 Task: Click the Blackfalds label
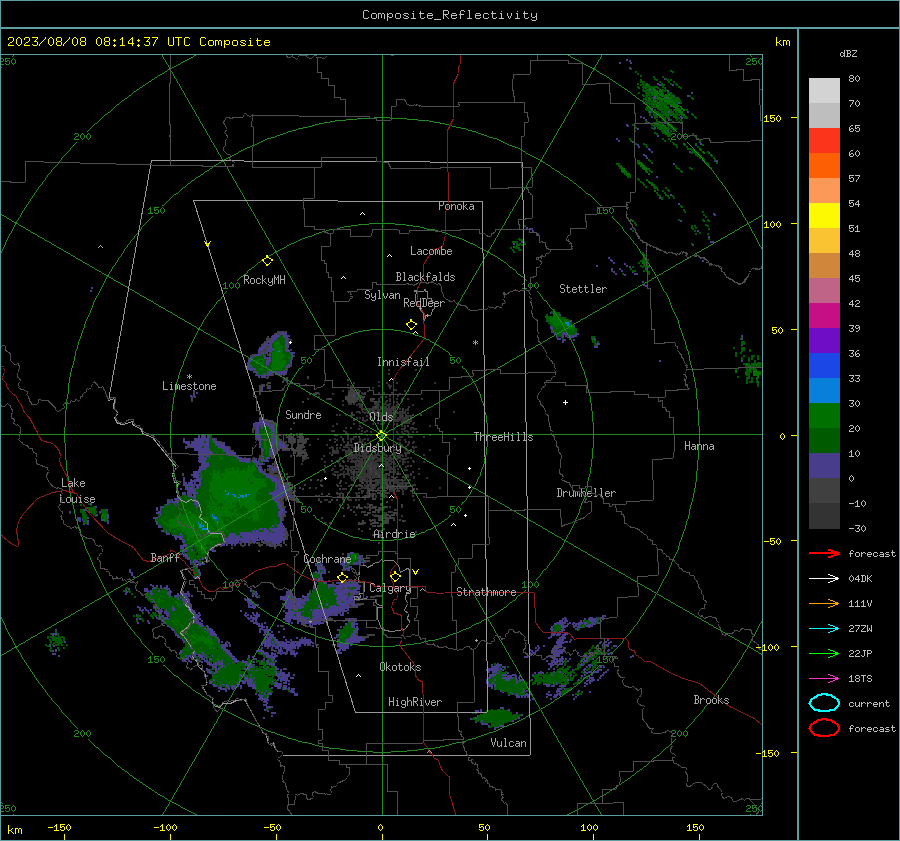coord(425,277)
